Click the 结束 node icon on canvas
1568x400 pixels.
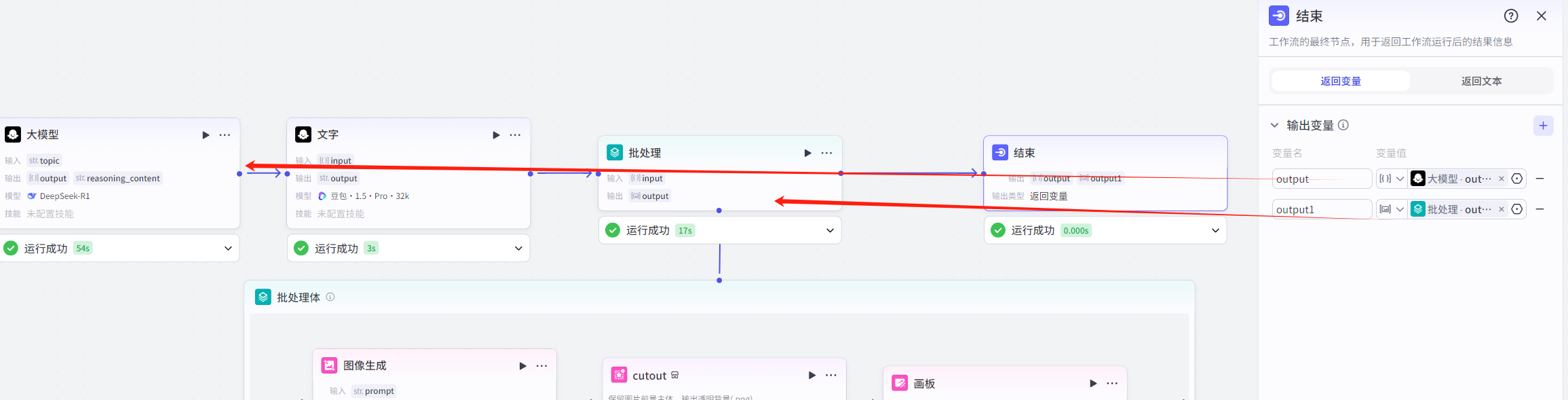tap(1000, 153)
